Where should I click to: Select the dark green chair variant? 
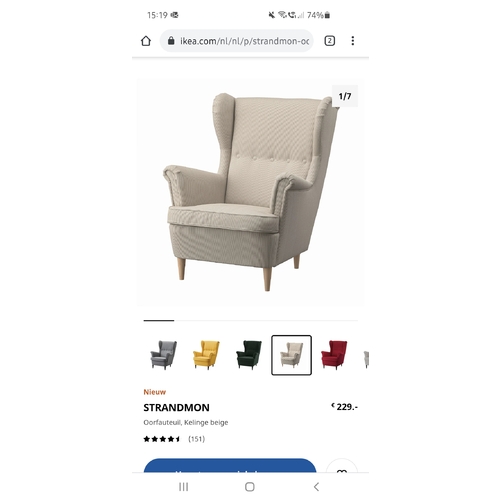pos(249,355)
